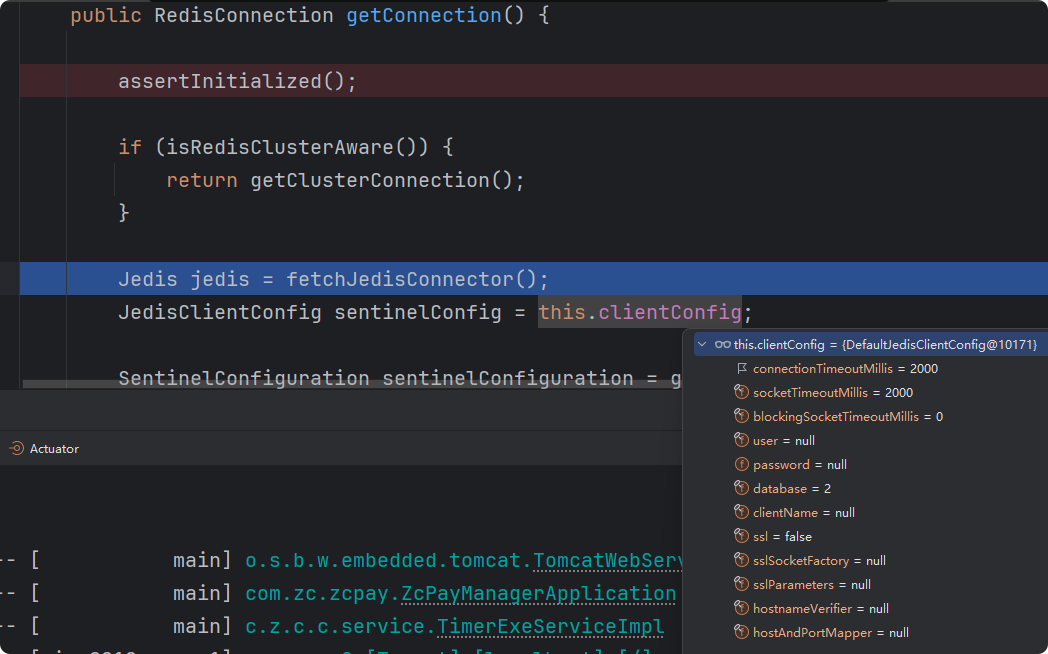Click the field icon beside database

point(741,488)
